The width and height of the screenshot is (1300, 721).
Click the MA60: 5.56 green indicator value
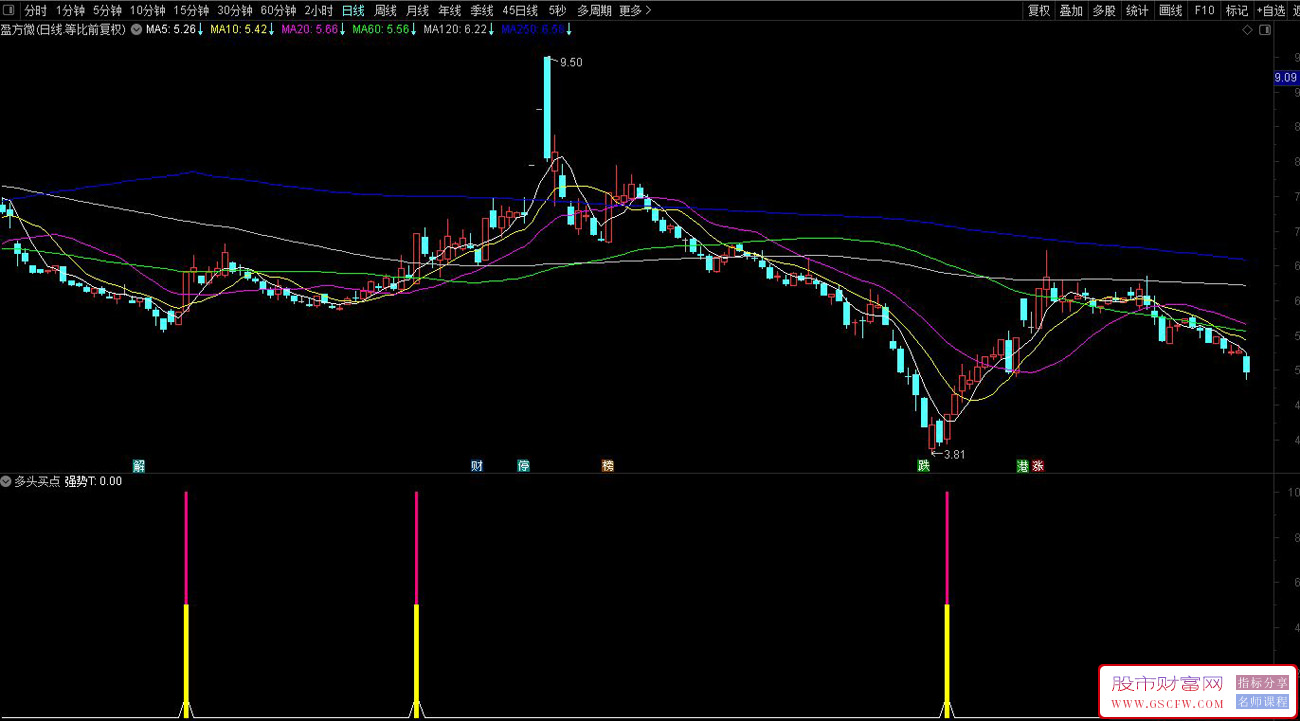click(385, 30)
